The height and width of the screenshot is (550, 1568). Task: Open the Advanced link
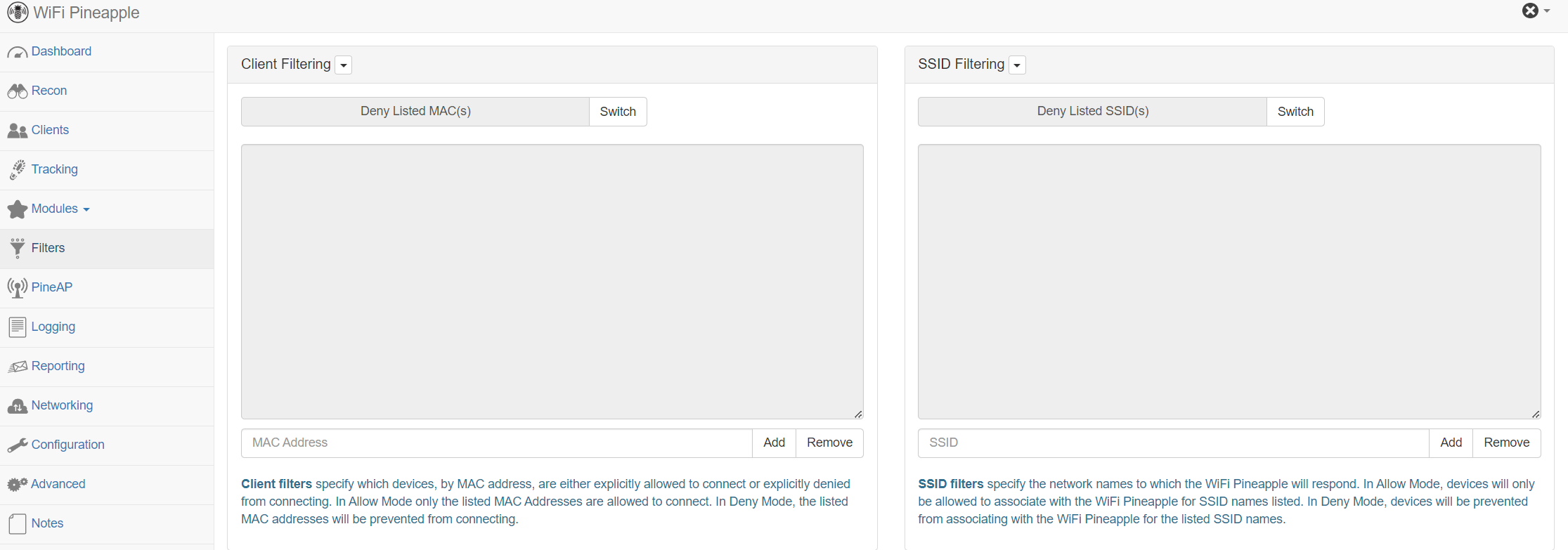tap(58, 484)
